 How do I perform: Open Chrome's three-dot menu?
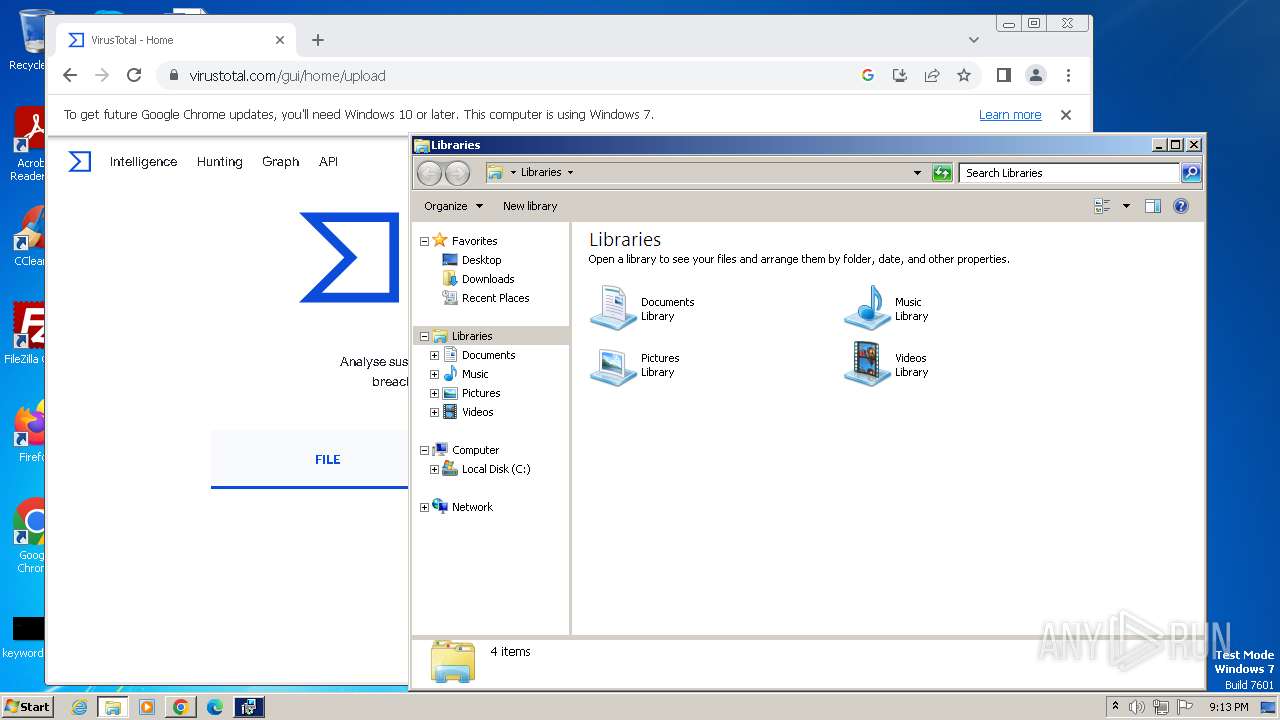click(1068, 75)
